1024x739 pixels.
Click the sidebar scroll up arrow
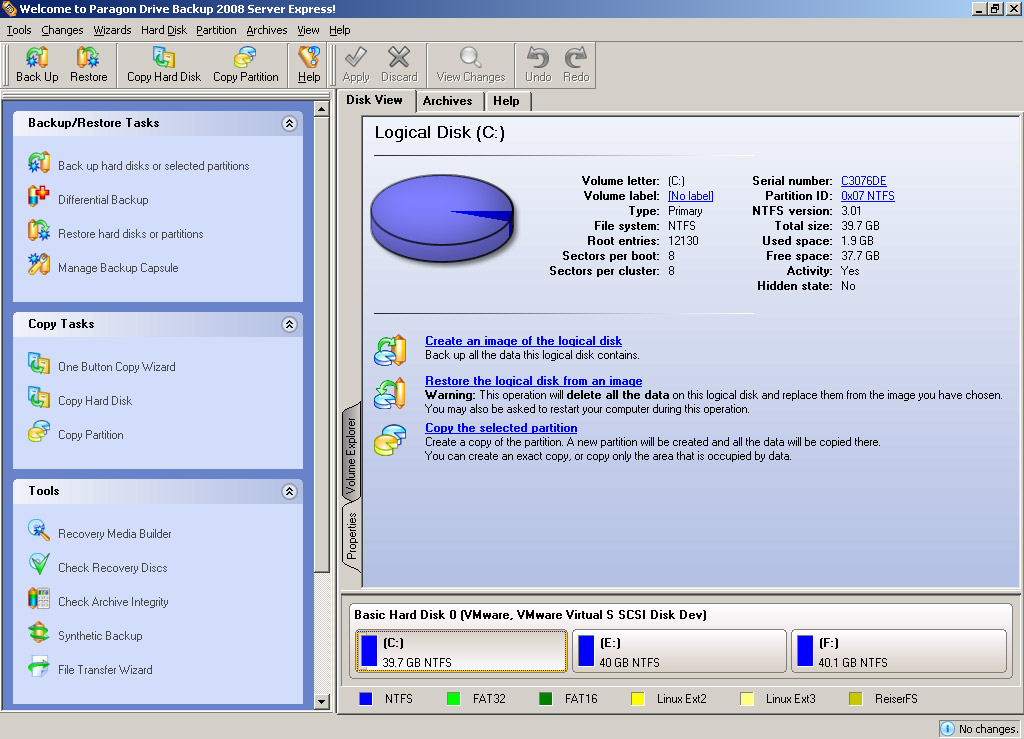[x=321, y=108]
